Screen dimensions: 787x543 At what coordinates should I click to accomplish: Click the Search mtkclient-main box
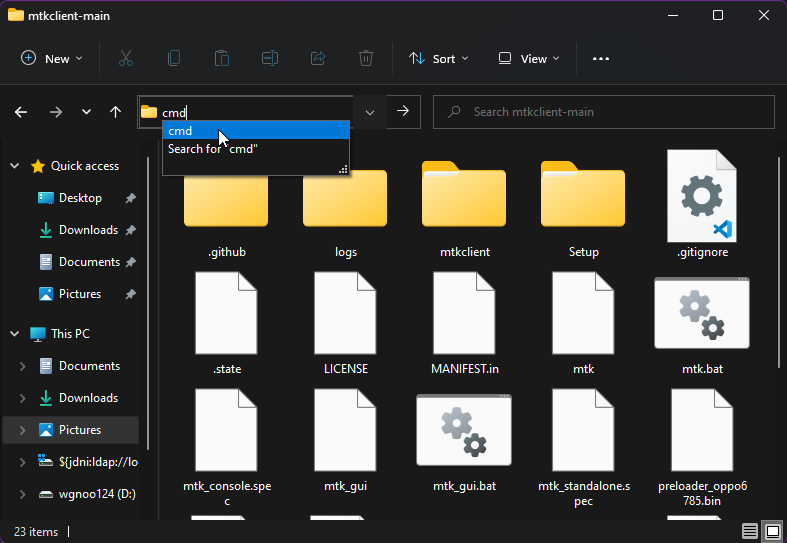point(604,112)
